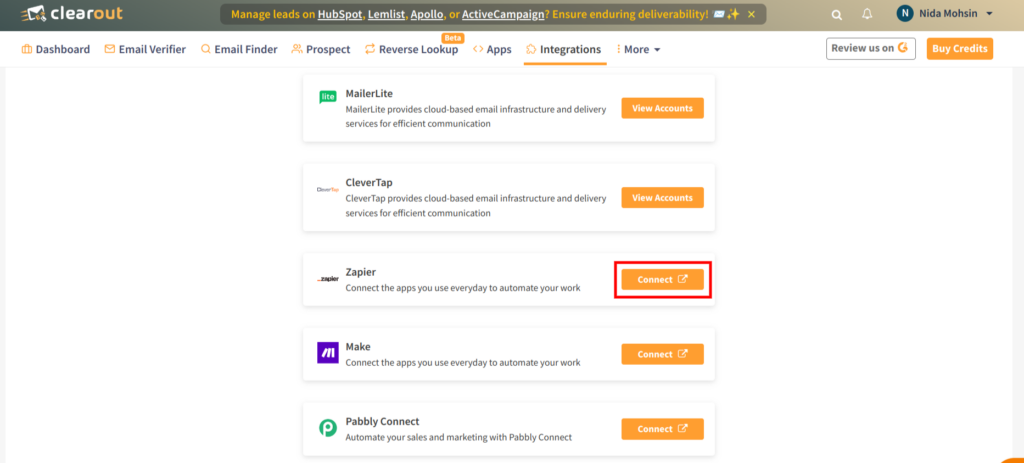This screenshot has height=463, width=1024.
Task: Connect the Pabbly Connect integration
Action: click(662, 428)
